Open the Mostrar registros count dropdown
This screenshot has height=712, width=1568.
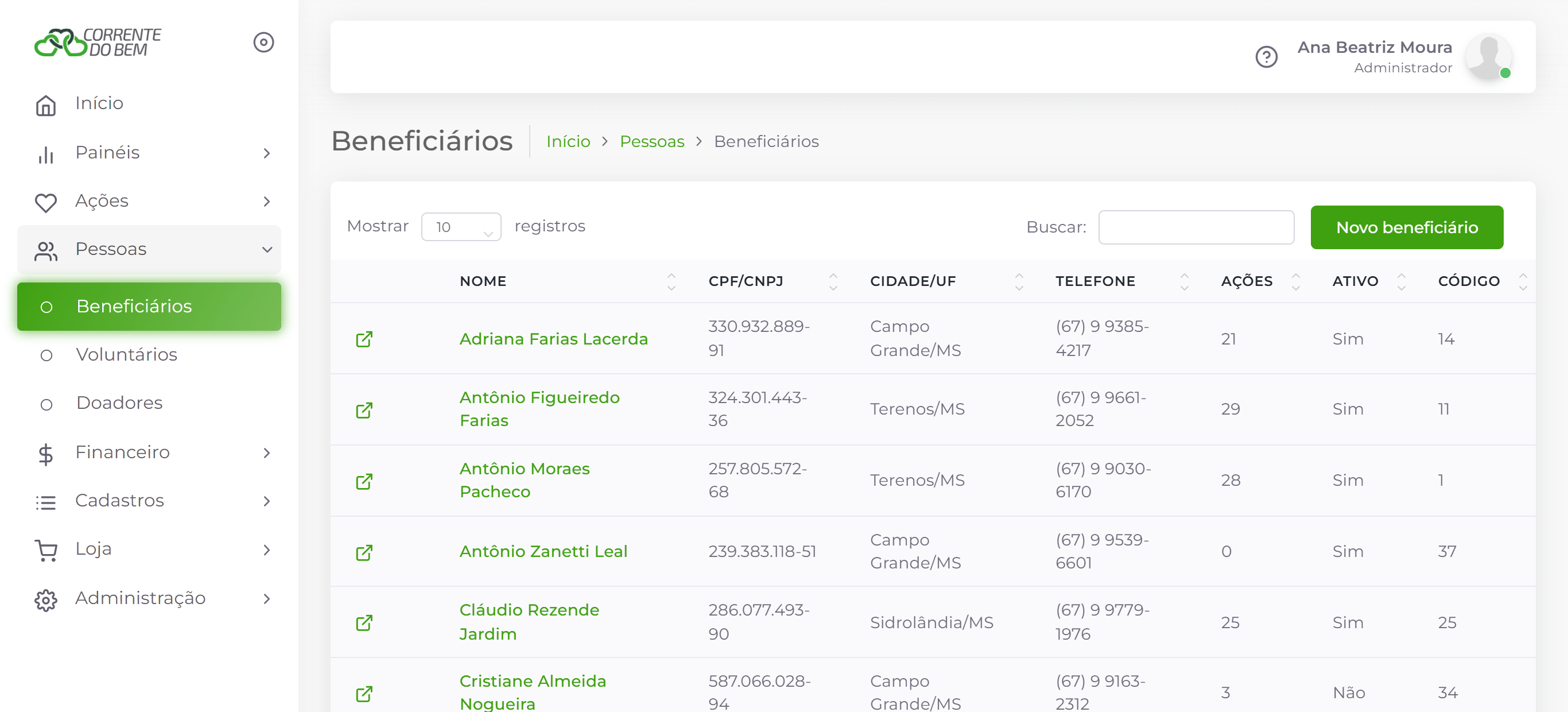click(x=461, y=227)
